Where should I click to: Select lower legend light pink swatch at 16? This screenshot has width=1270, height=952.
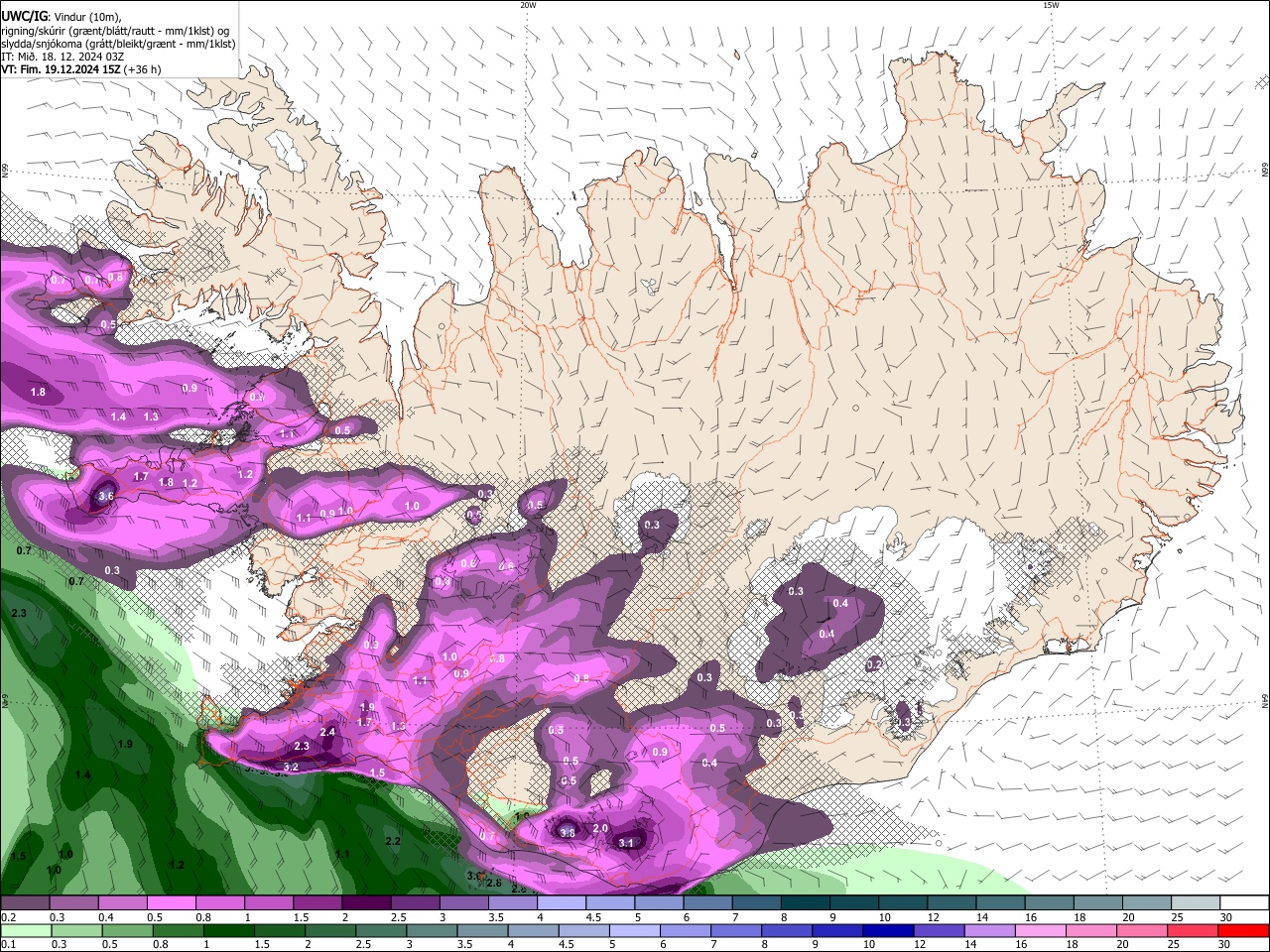(x=1039, y=930)
